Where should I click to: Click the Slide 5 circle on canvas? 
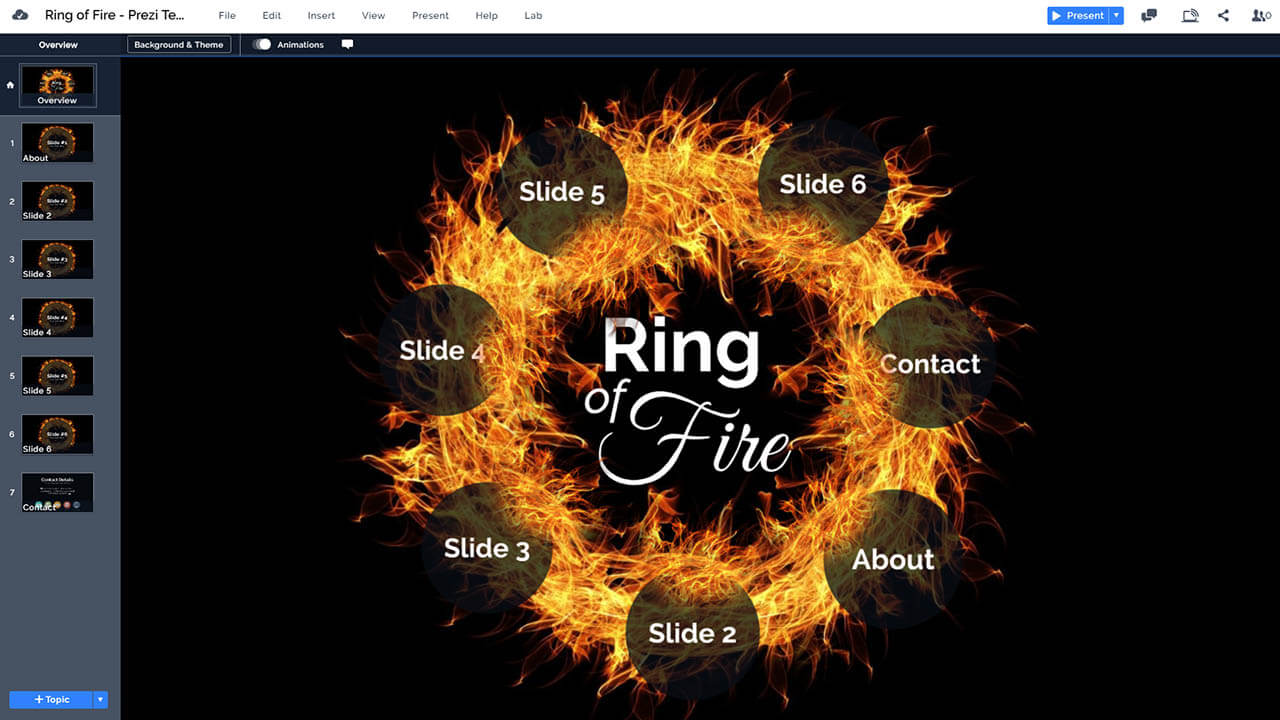coord(562,191)
